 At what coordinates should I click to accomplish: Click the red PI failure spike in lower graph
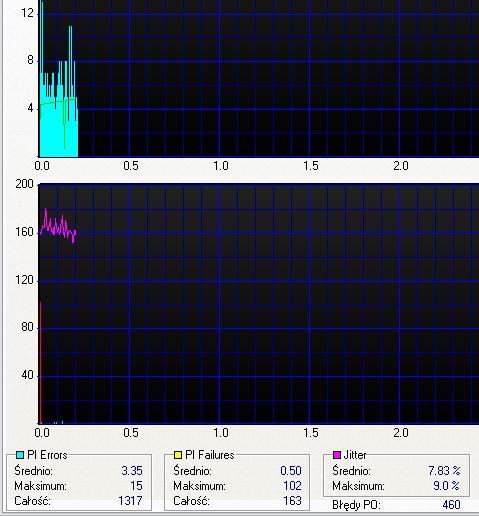point(41,363)
